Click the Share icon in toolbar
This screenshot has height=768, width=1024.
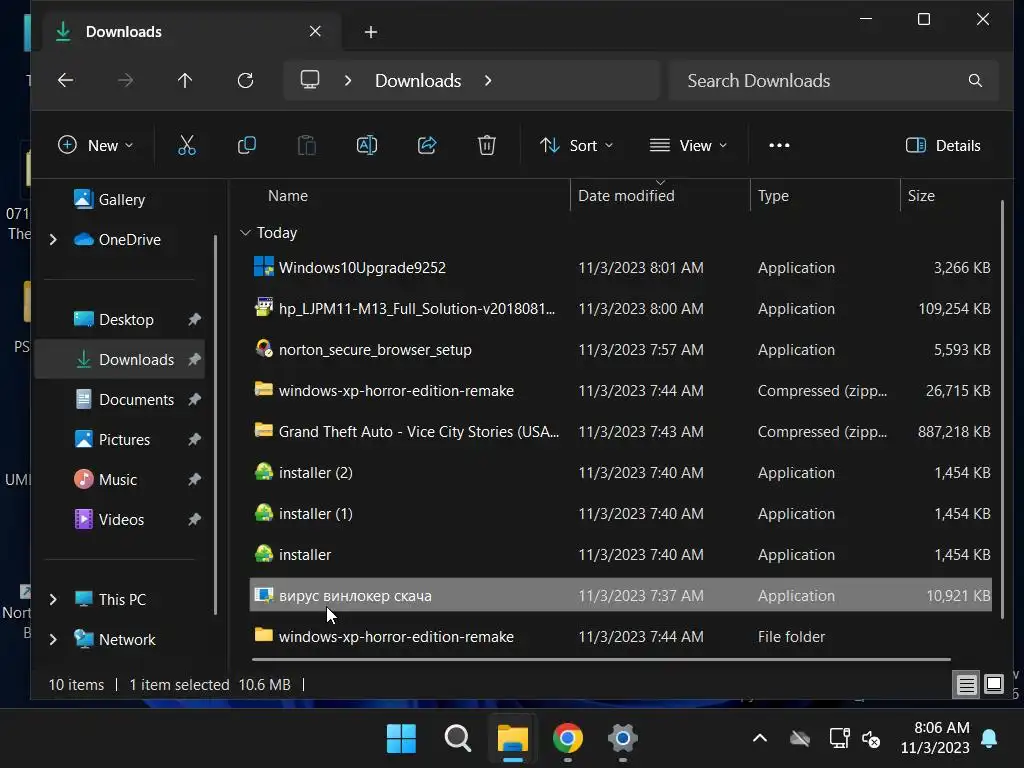coord(426,145)
